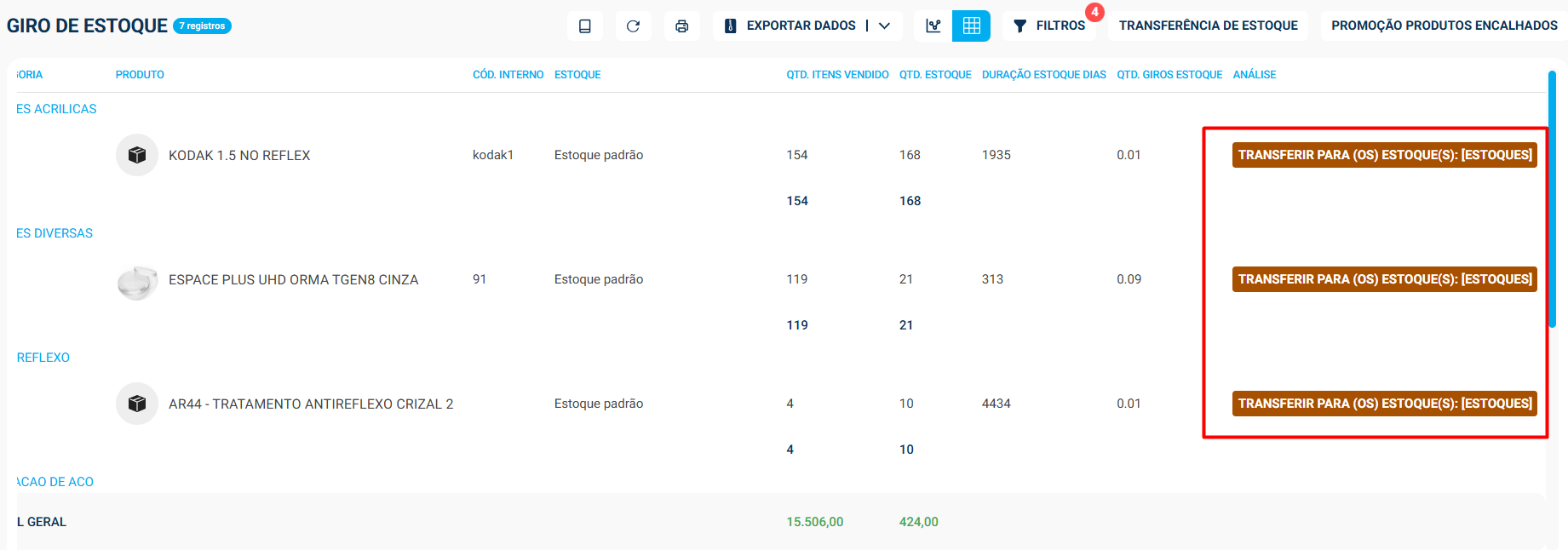The width and height of the screenshot is (1568, 550).
Task: Open Promoção Produtos Encalhados
Action: coord(1444,26)
